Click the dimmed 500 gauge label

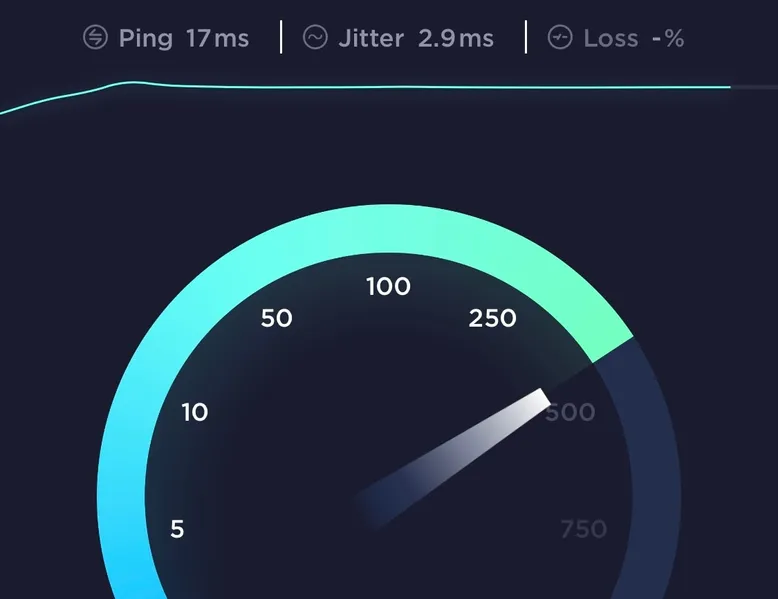tap(571, 412)
